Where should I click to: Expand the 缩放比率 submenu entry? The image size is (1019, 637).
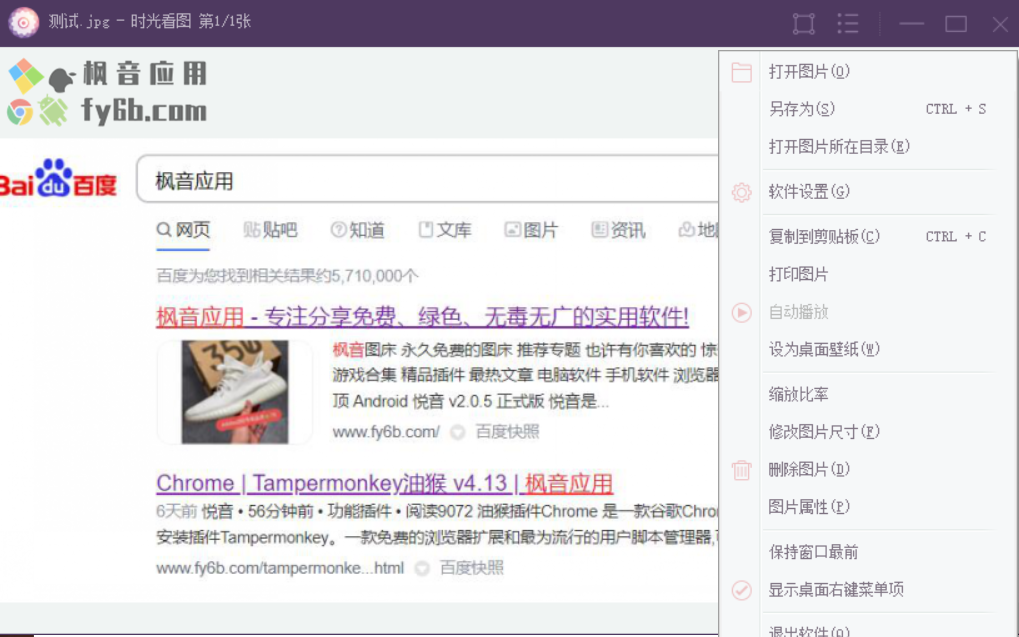click(798, 395)
